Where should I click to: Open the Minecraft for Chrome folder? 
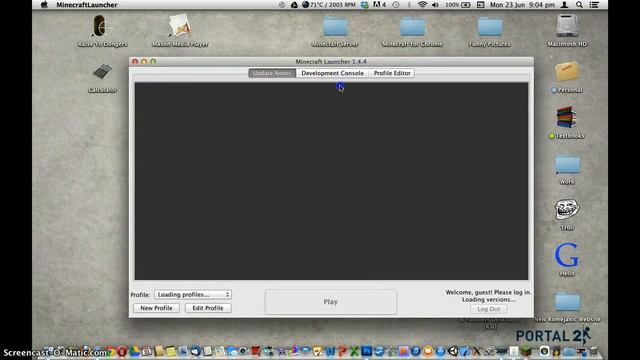point(412,27)
